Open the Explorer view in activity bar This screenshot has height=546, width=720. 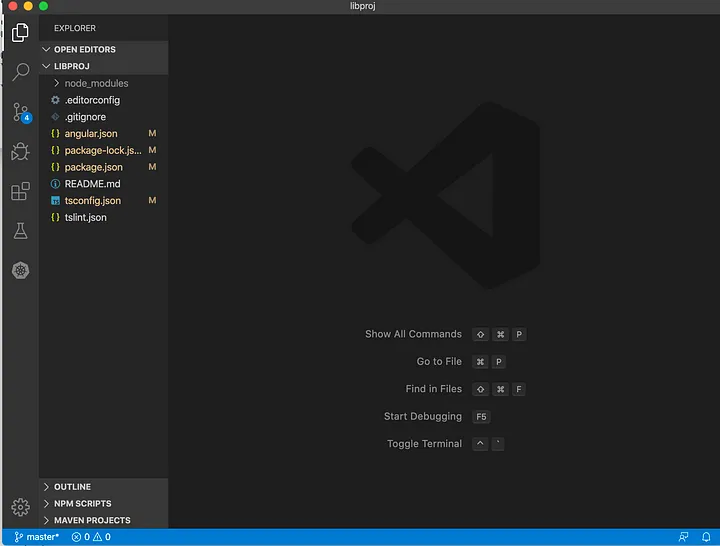tap(20, 33)
